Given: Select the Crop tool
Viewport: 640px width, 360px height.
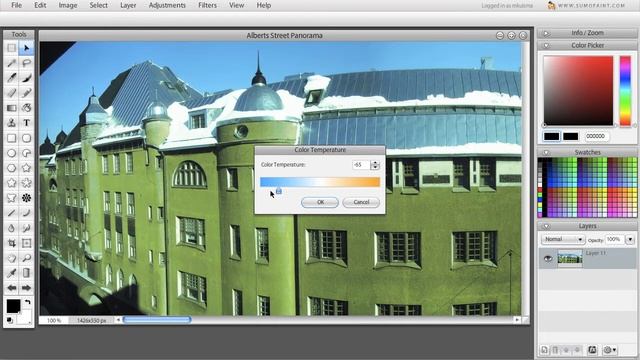Looking at the screenshot, I should [x=11, y=243].
